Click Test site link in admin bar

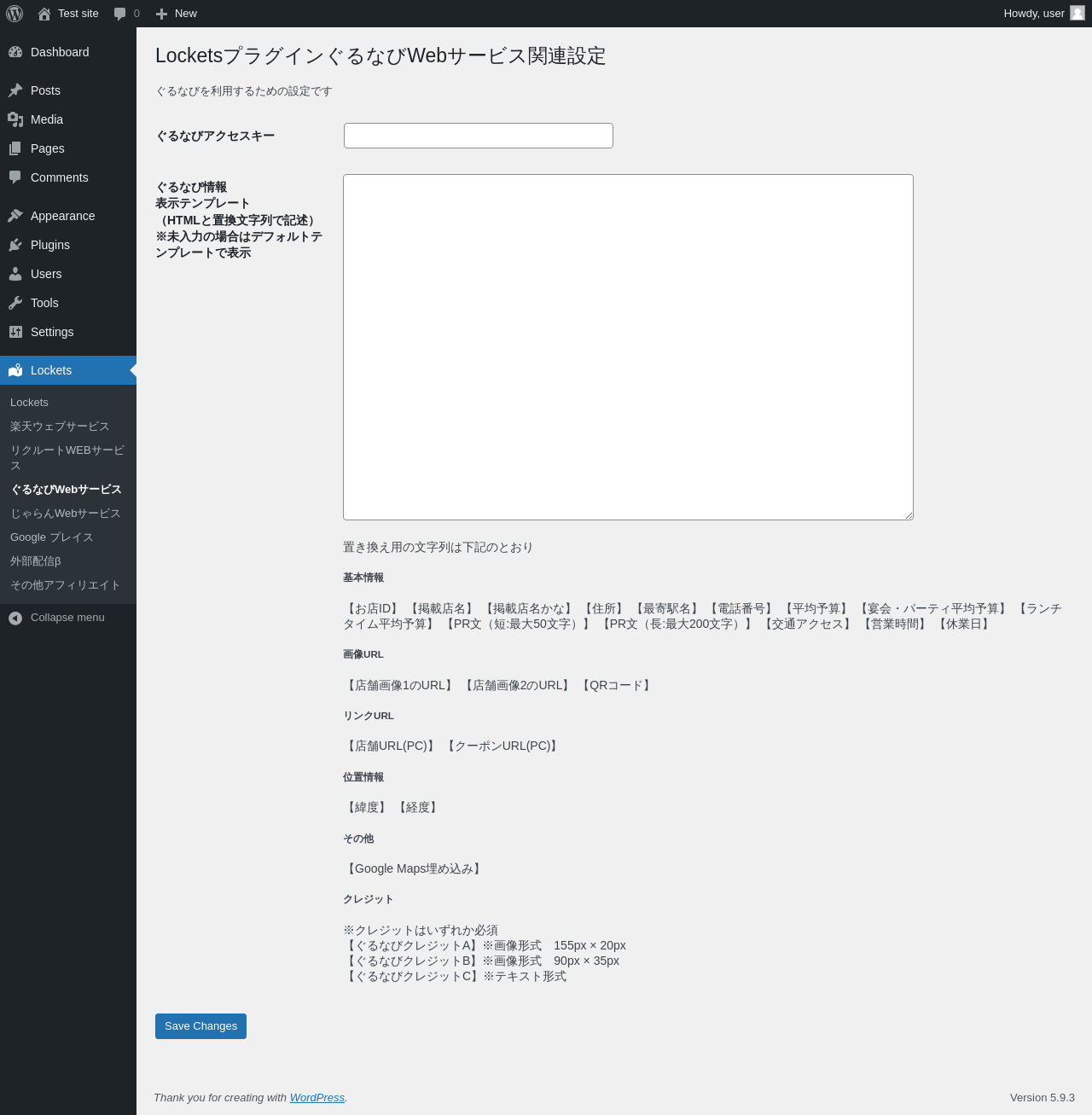click(78, 14)
